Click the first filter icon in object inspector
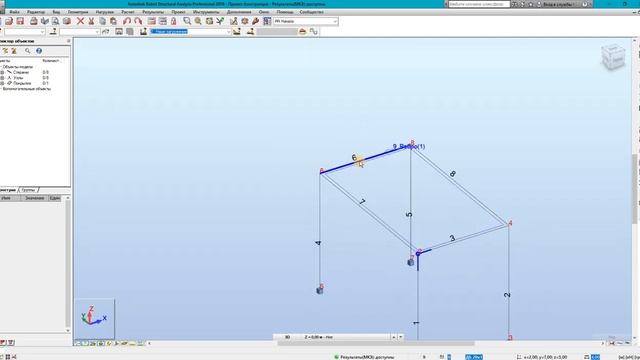640x360 pixels. (5, 51)
